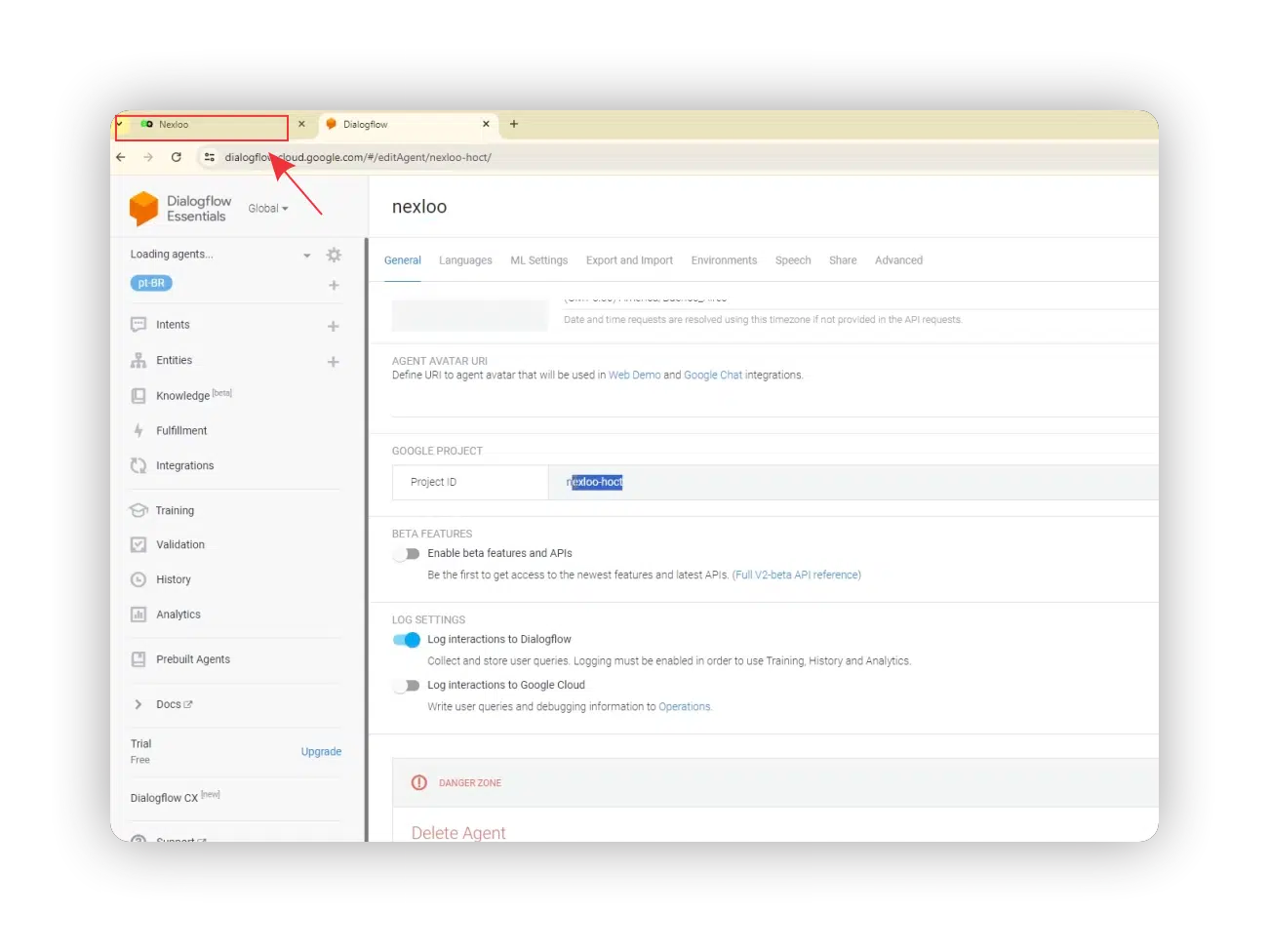Close the Dialogflow browser tab
The image size is (1269, 952).
point(486,124)
